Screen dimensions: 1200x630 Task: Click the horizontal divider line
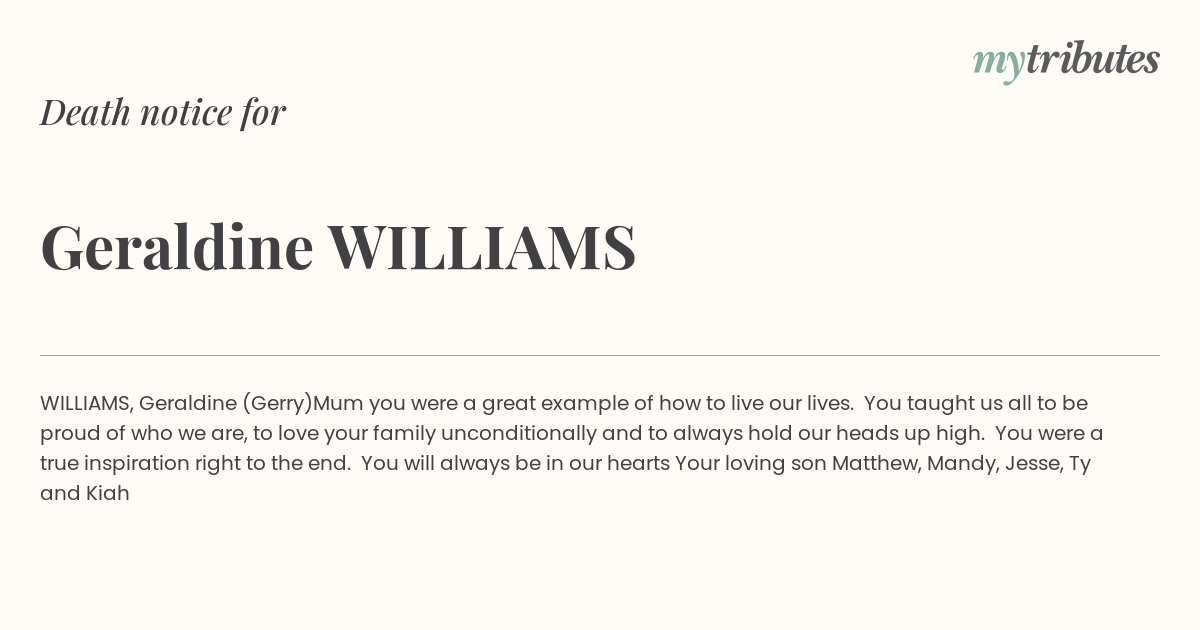pos(600,355)
